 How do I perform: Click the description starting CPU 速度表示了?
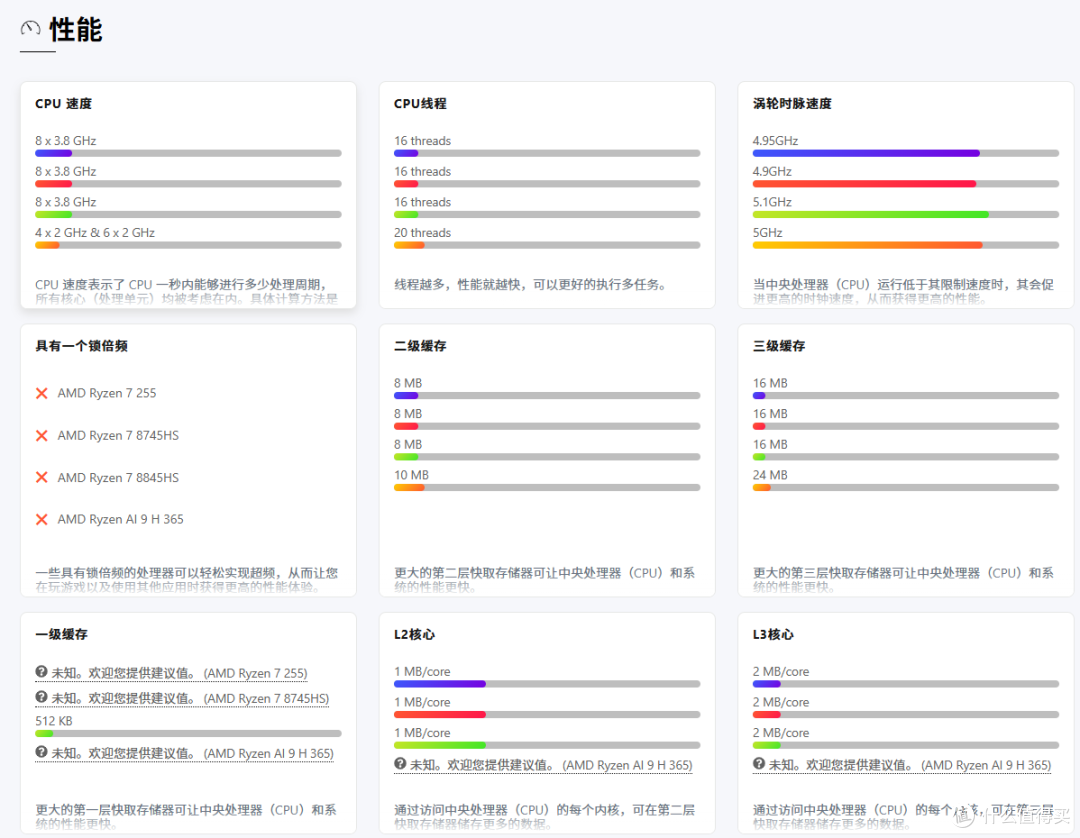[187, 291]
